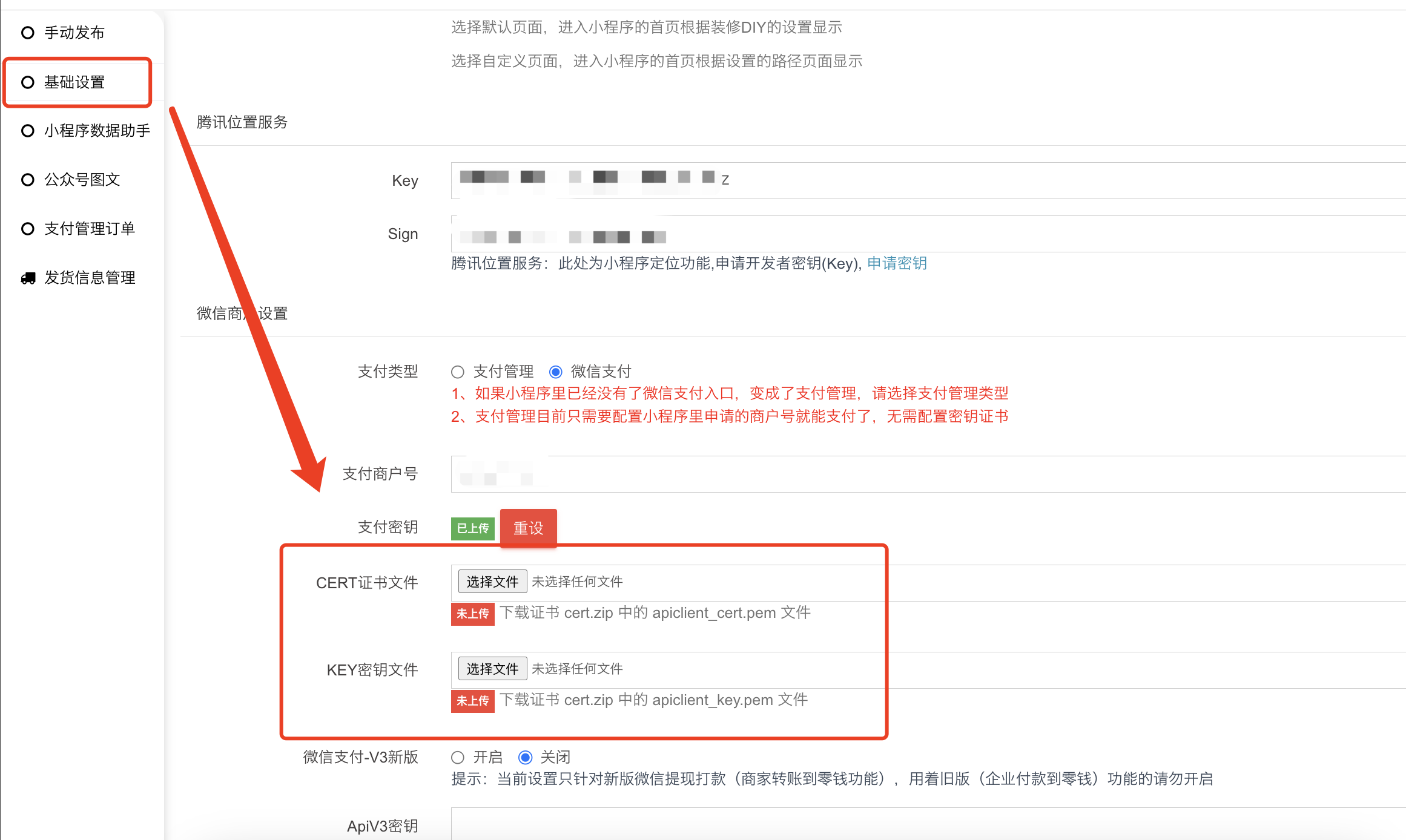This screenshot has width=1406, height=840.
Task: Enable 微信支付-V3新版 with 开启 radio
Action: pyautogui.click(x=458, y=758)
